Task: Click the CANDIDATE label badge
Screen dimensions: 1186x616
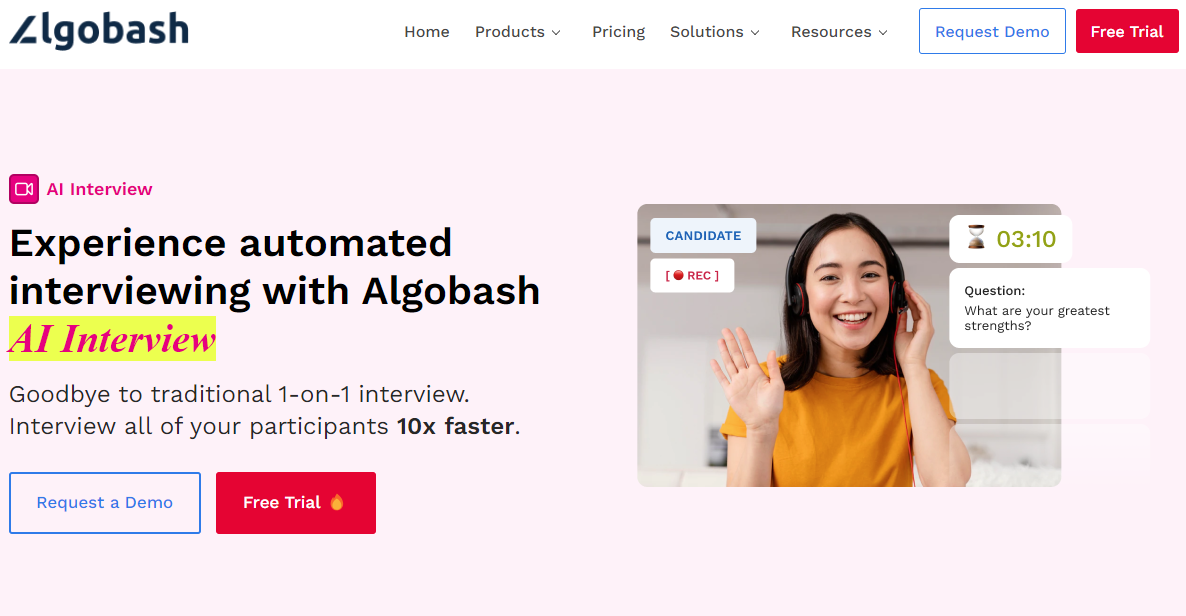Action: pyautogui.click(x=703, y=235)
